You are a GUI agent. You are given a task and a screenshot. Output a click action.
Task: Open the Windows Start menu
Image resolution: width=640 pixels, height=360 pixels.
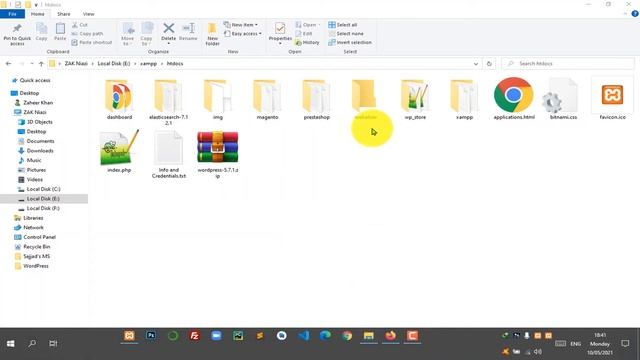(11, 344)
